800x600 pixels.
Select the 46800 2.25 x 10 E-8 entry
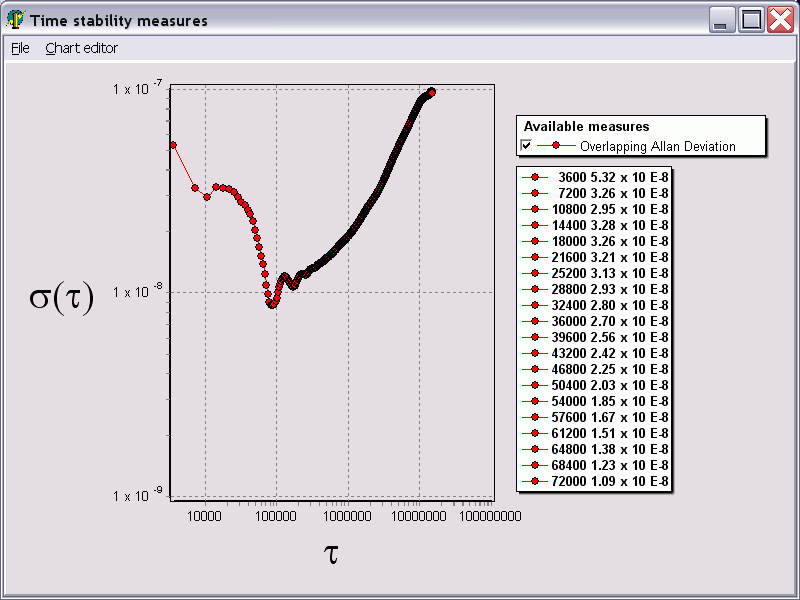coord(595,369)
